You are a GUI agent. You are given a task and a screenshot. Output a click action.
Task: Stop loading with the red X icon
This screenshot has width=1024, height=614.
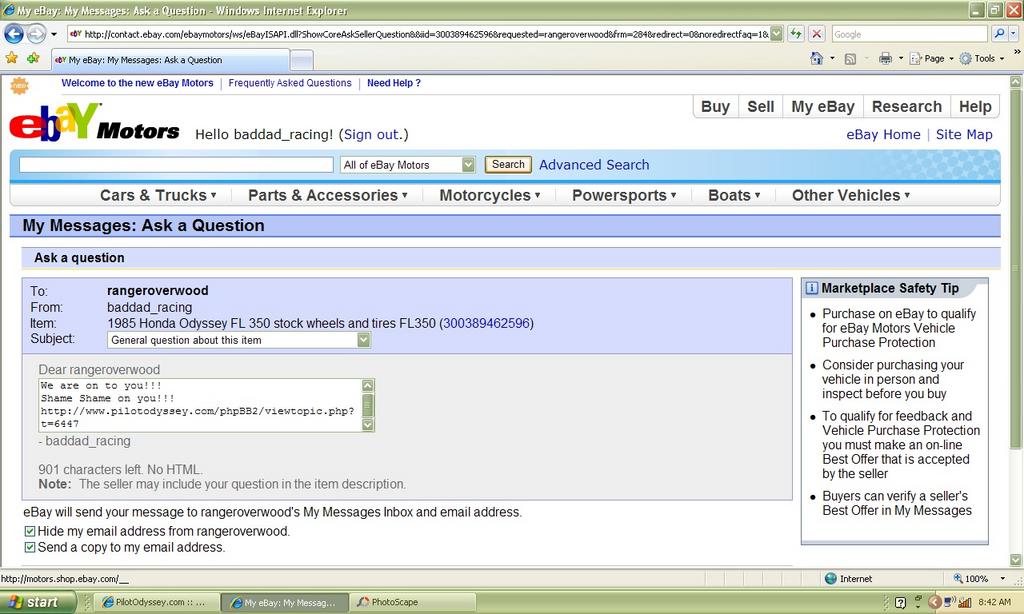(x=816, y=34)
